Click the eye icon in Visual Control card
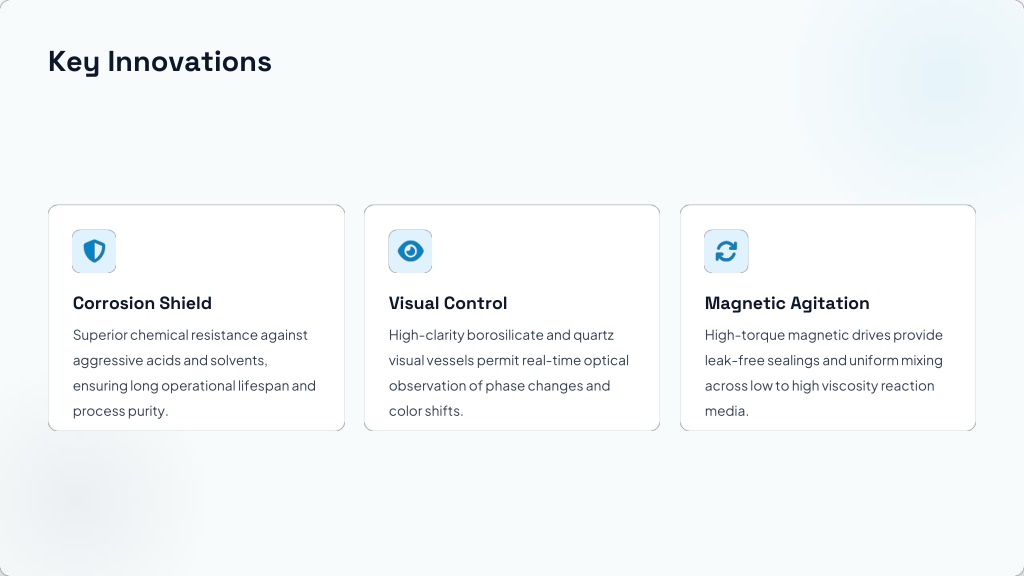1024x576 pixels. pos(410,251)
